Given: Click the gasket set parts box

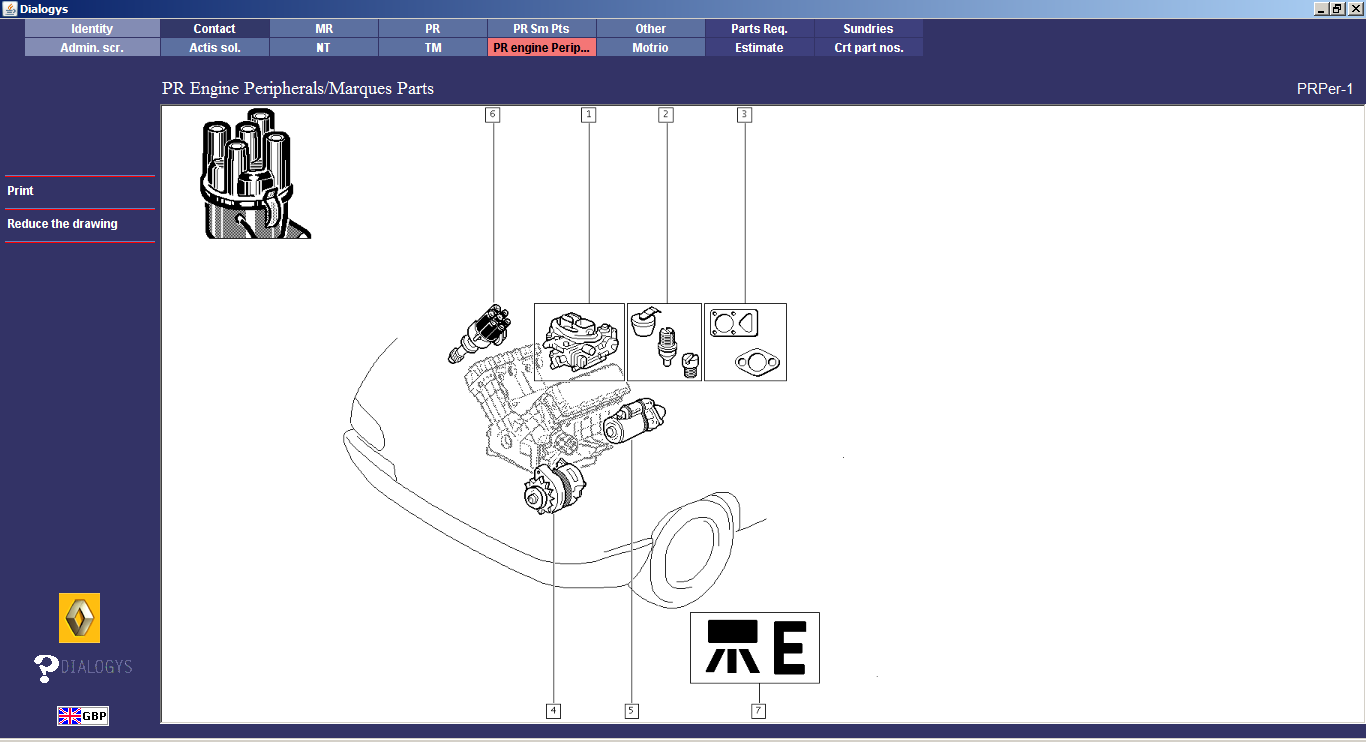Looking at the screenshot, I should coord(745,342).
